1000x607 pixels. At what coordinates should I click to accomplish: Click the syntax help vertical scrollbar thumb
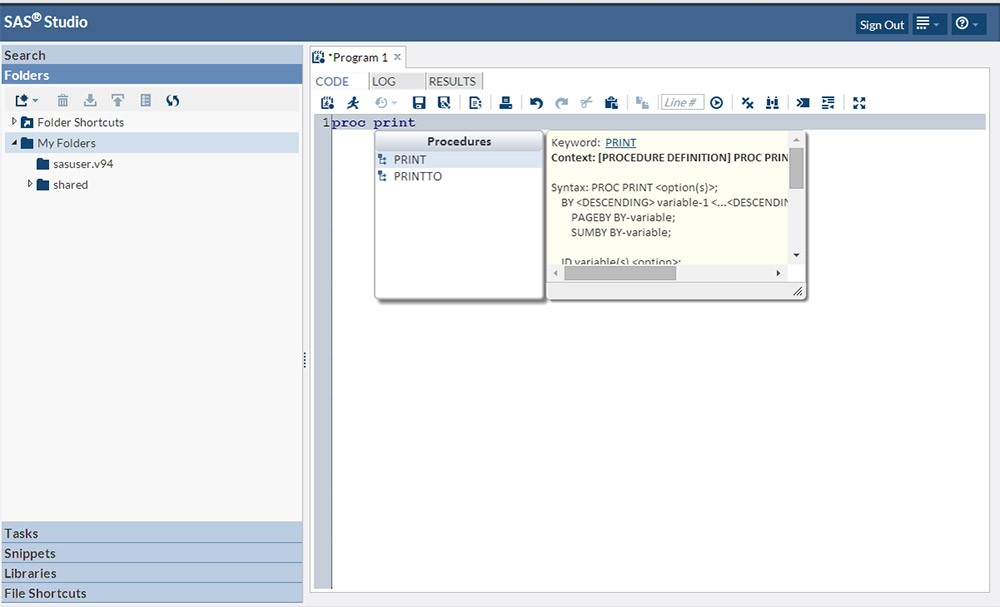(x=796, y=168)
